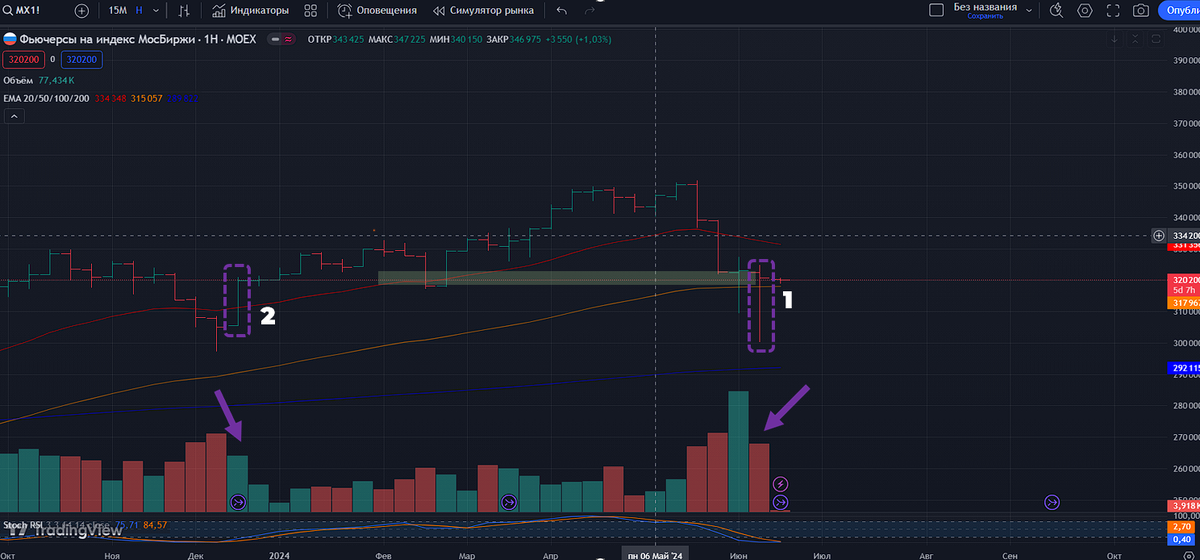Viewport: 1200px width, 560px height.
Task: Toggle the symbol status pill switch
Action: click(278, 39)
